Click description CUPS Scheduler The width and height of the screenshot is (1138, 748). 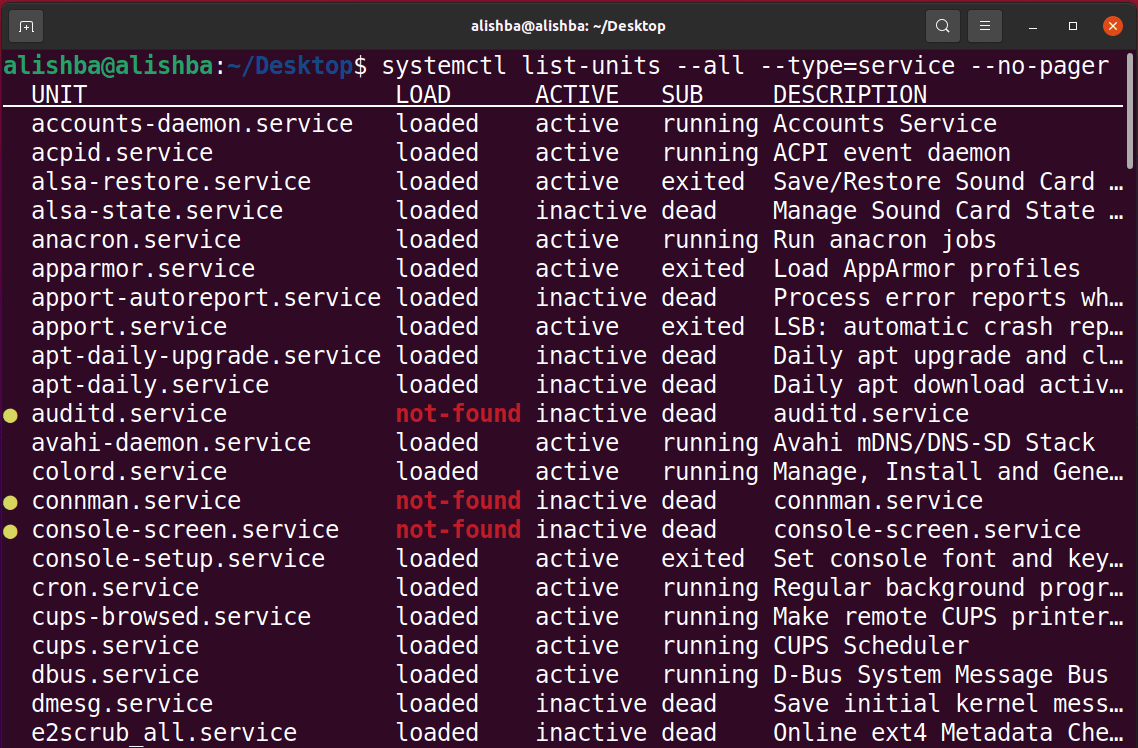point(871,646)
